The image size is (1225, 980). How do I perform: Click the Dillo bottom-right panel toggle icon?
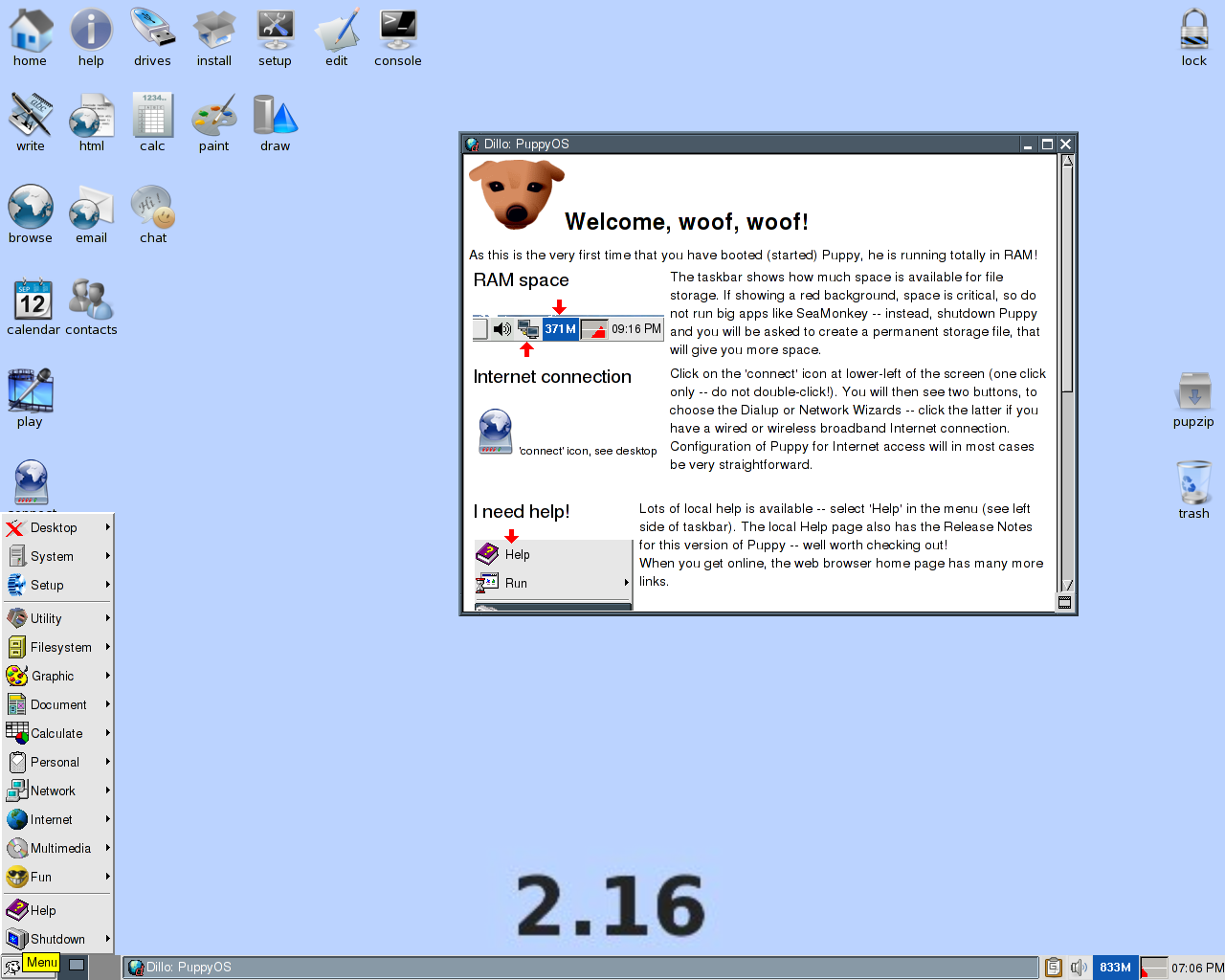1064,603
